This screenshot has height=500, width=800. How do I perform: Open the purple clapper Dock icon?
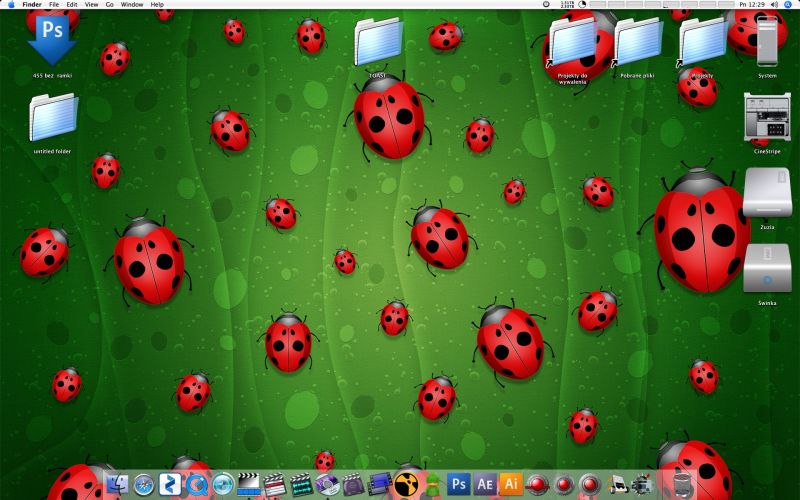[x=353, y=484]
